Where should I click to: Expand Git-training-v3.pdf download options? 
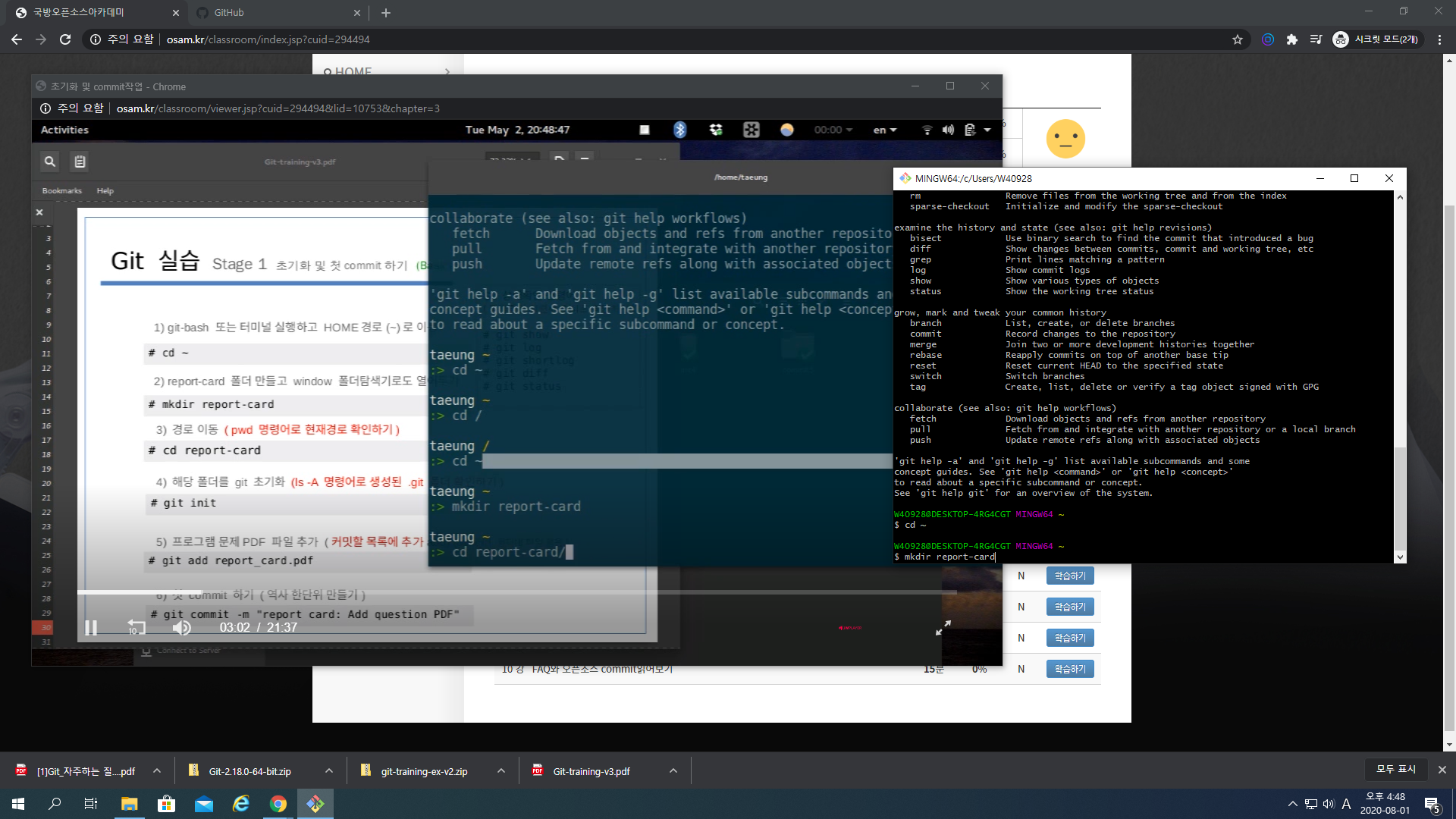(x=673, y=771)
